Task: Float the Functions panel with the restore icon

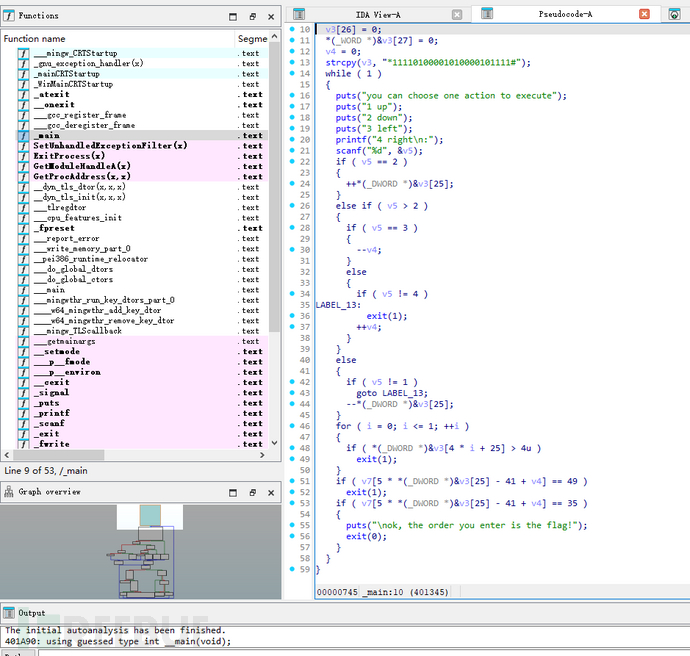Action: [252, 17]
